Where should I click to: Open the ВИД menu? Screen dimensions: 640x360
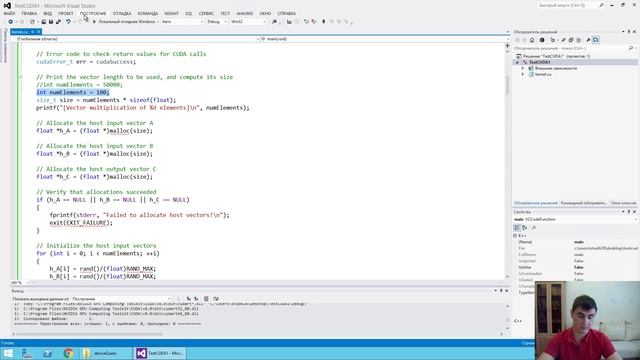click(x=47, y=13)
